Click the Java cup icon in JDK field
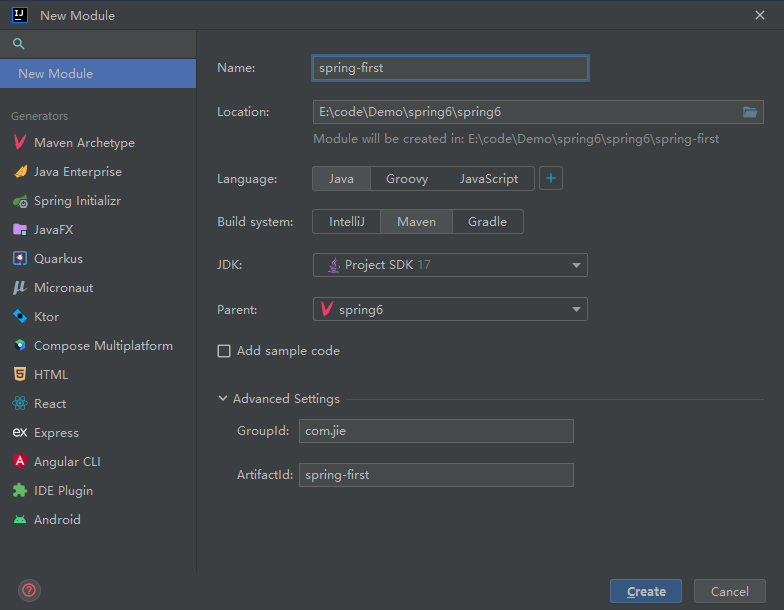 (x=334, y=264)
